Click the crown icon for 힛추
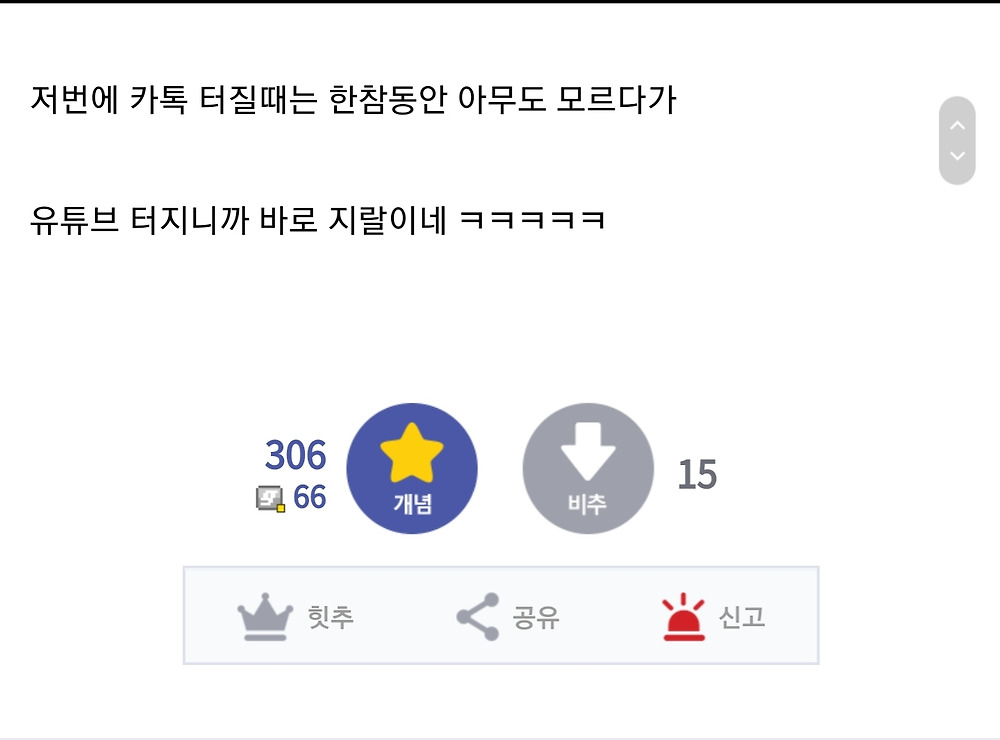1000x740 pixels. click(x=265, y=617)
